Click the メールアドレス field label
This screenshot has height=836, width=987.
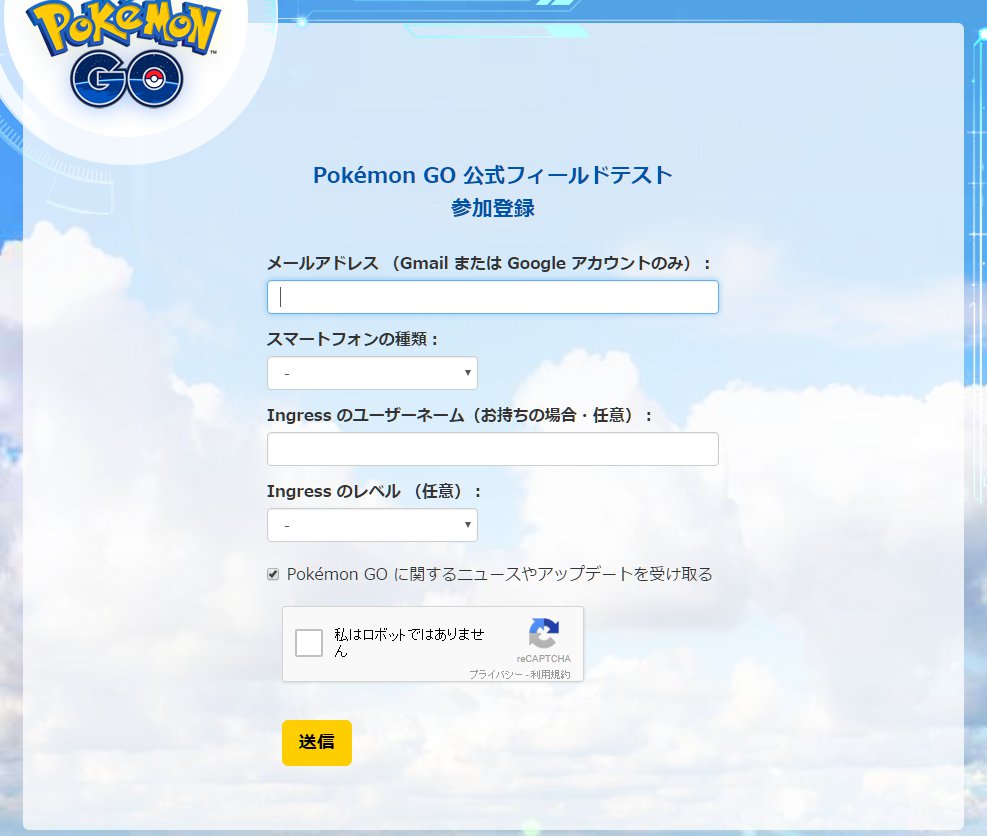pos(488,263)
